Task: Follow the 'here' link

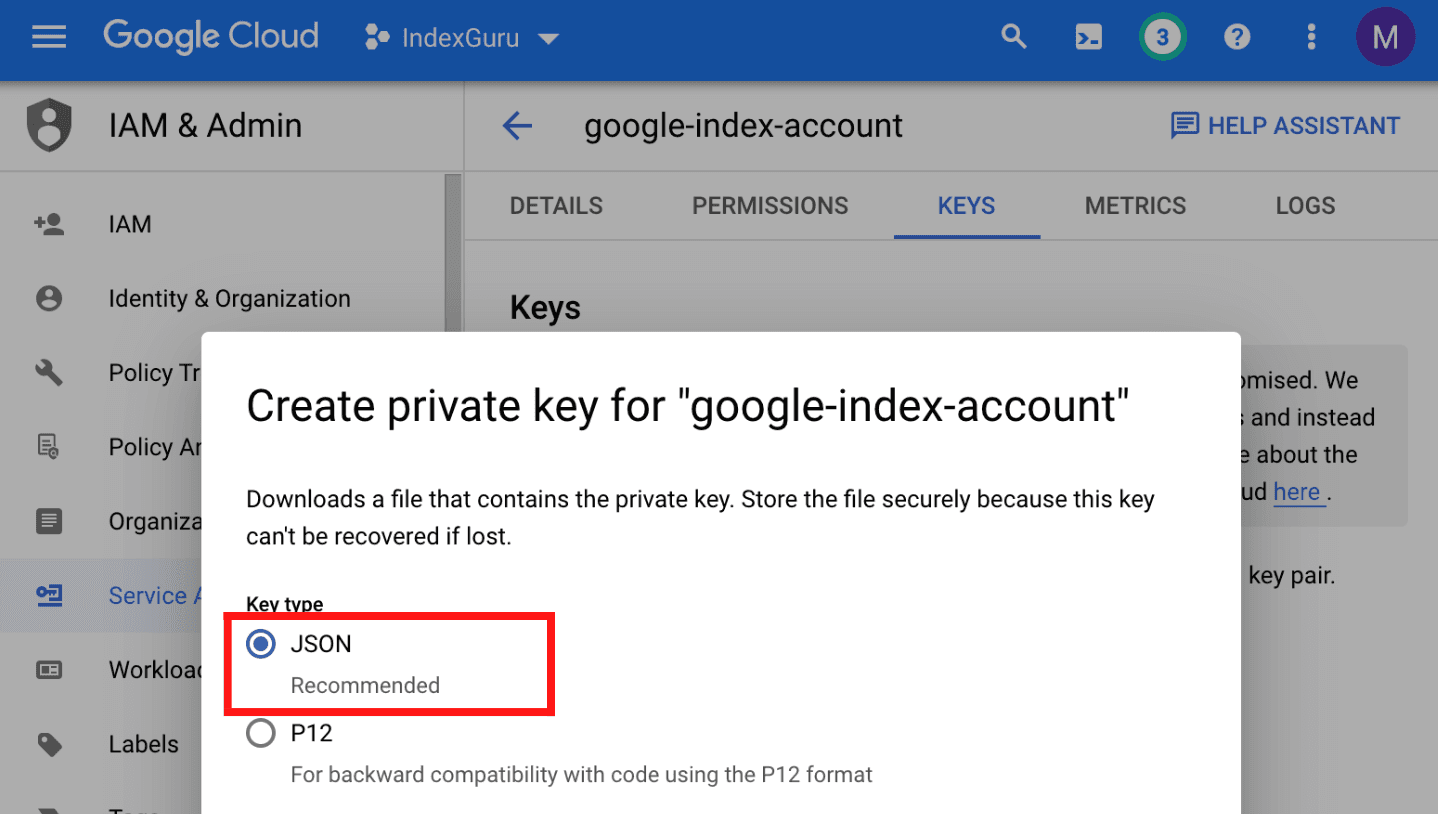Action: click(1297, 492)
